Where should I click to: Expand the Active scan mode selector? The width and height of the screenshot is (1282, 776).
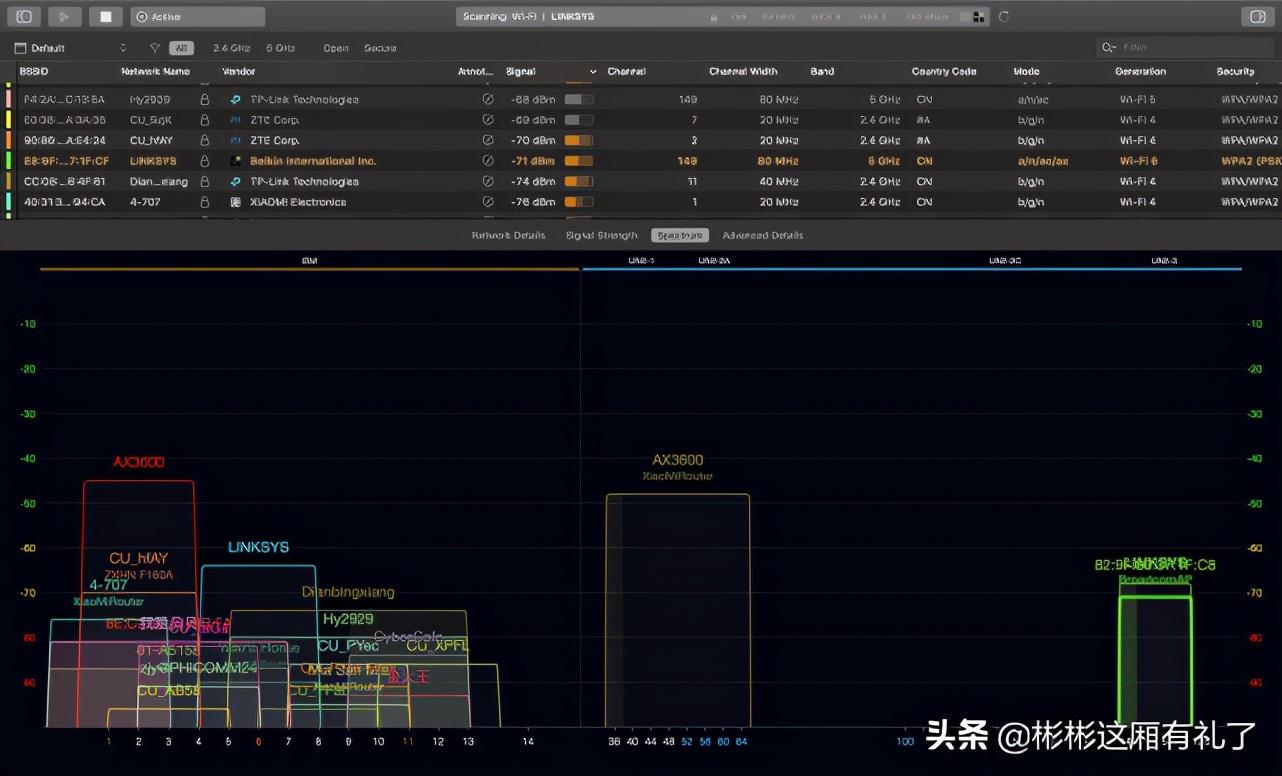197,16
